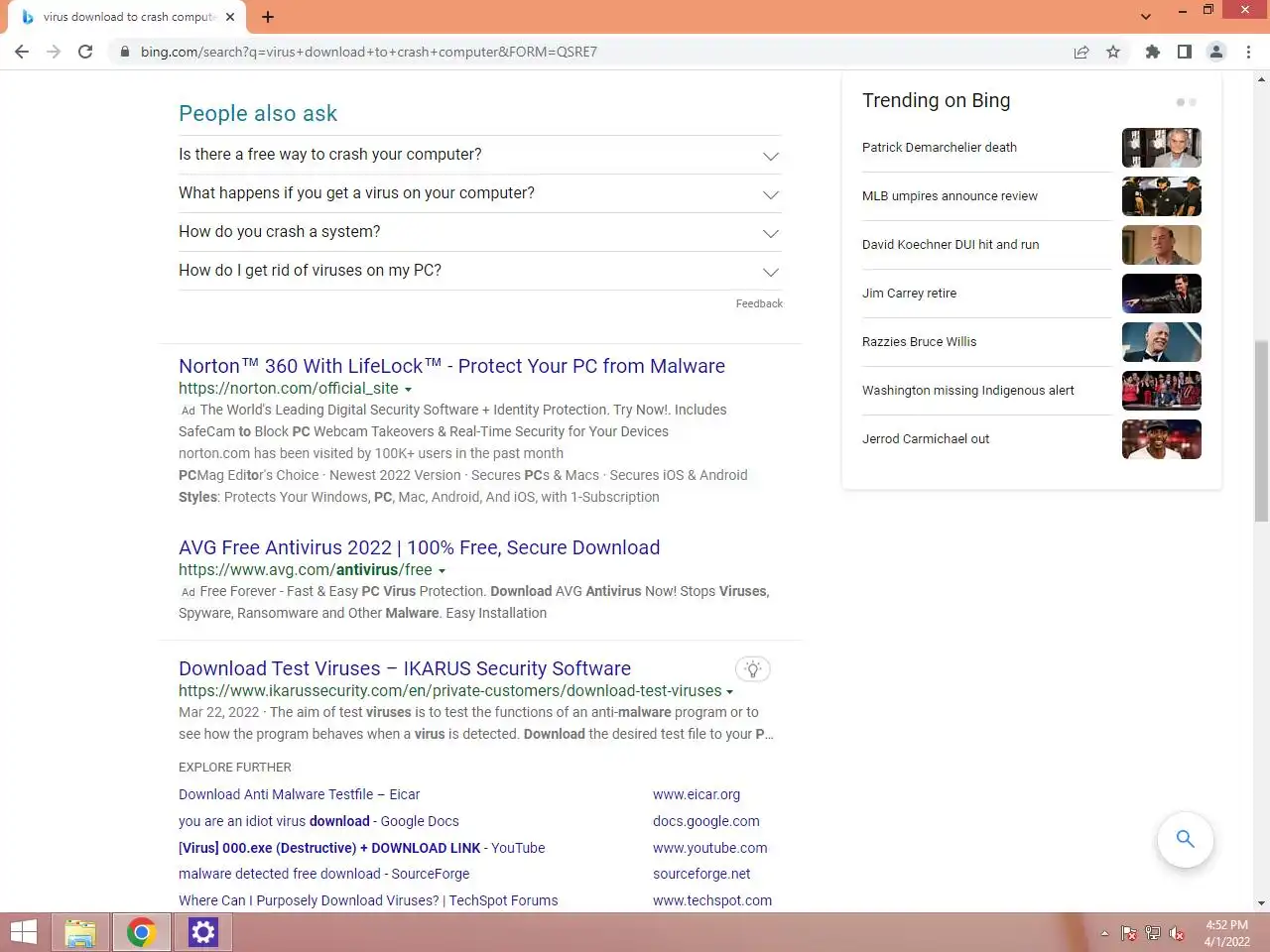Click the 'People also ask' heading

(258, 114)
